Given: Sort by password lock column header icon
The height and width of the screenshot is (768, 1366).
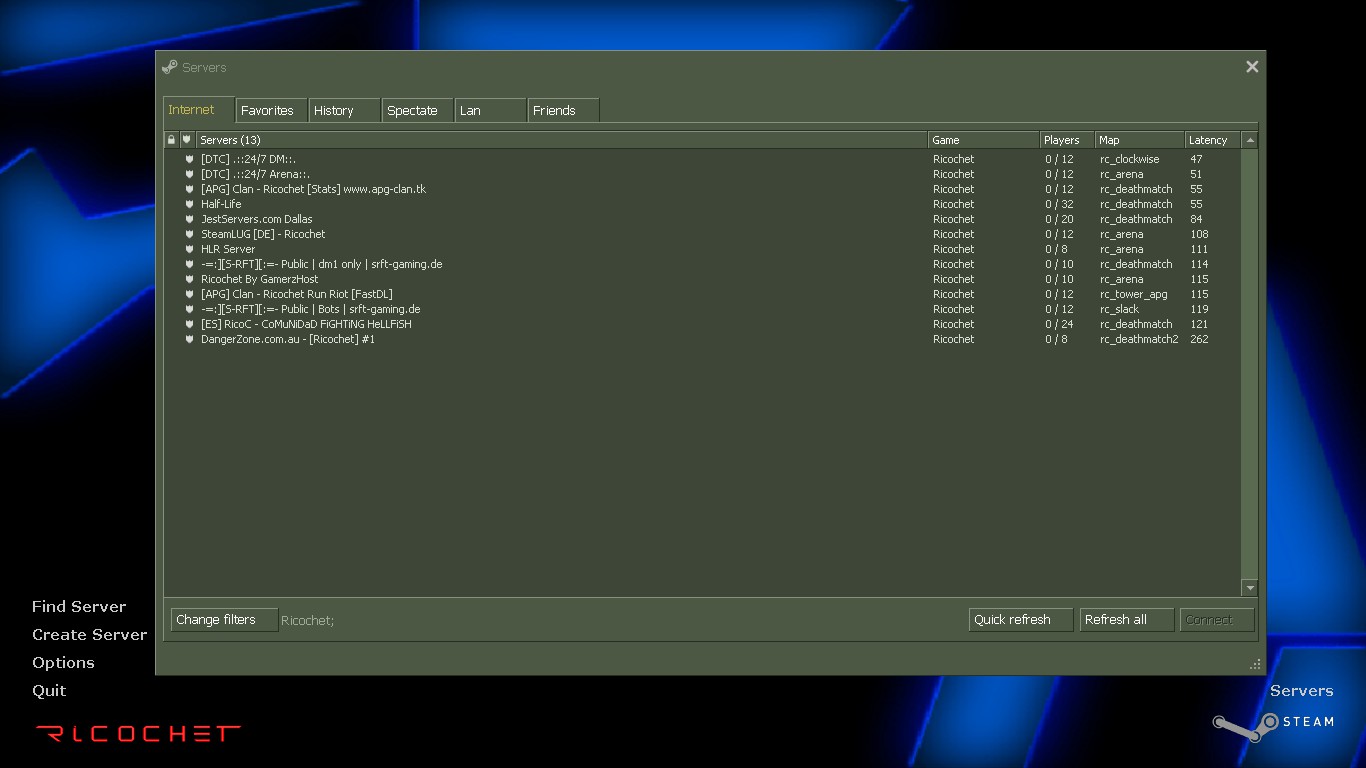Looking at the screenshot, I should tap(171, 140).
